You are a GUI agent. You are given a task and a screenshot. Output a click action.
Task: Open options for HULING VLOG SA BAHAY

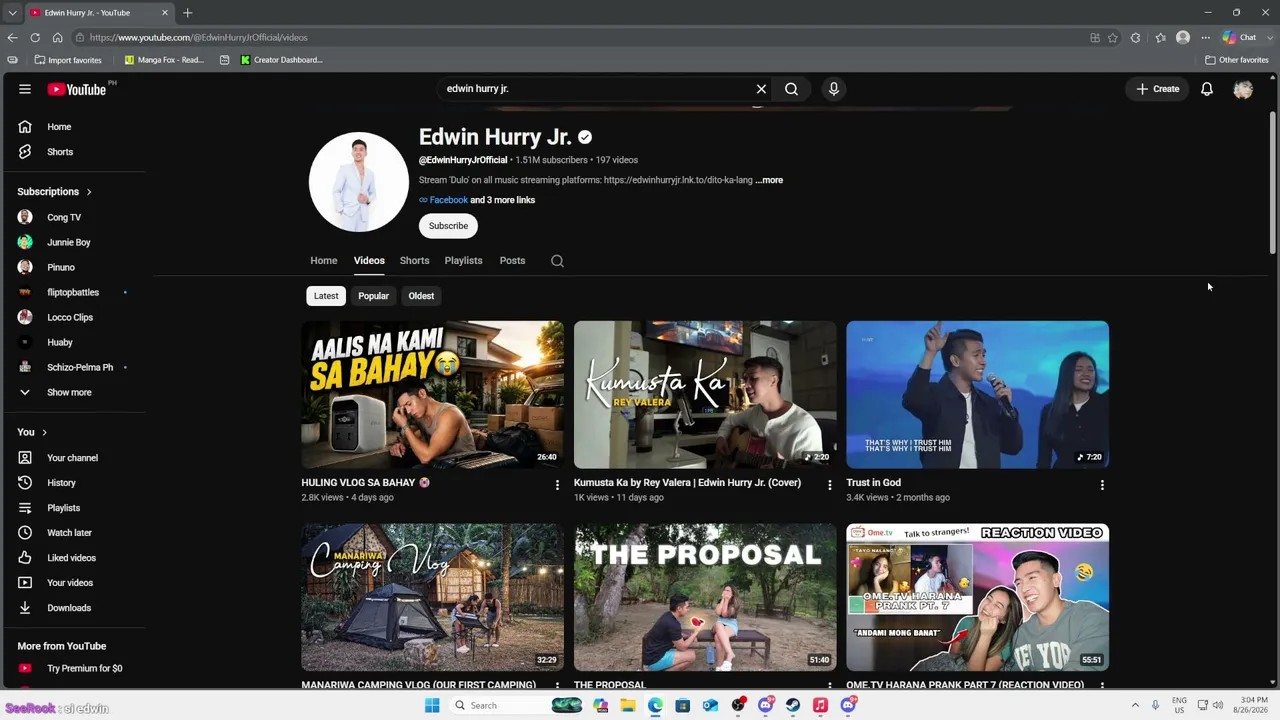(x=557, y=485)
